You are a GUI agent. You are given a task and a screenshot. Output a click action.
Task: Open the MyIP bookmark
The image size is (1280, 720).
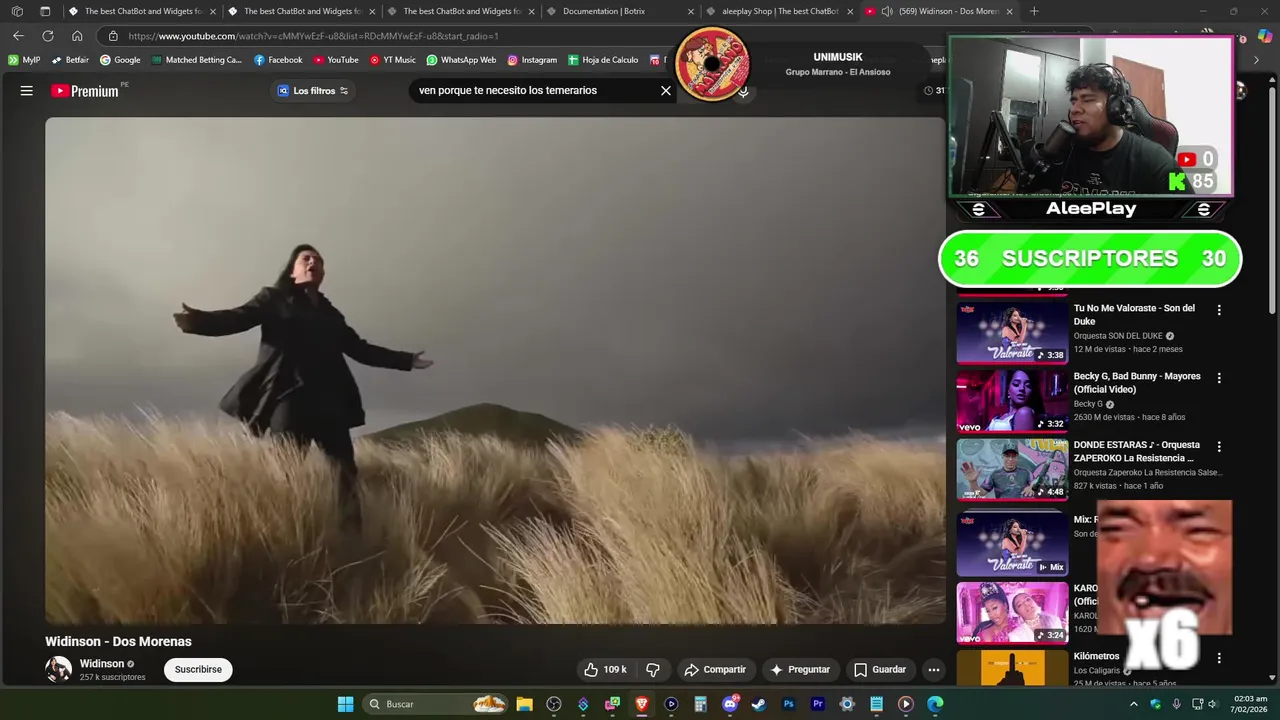pos(24,60)
